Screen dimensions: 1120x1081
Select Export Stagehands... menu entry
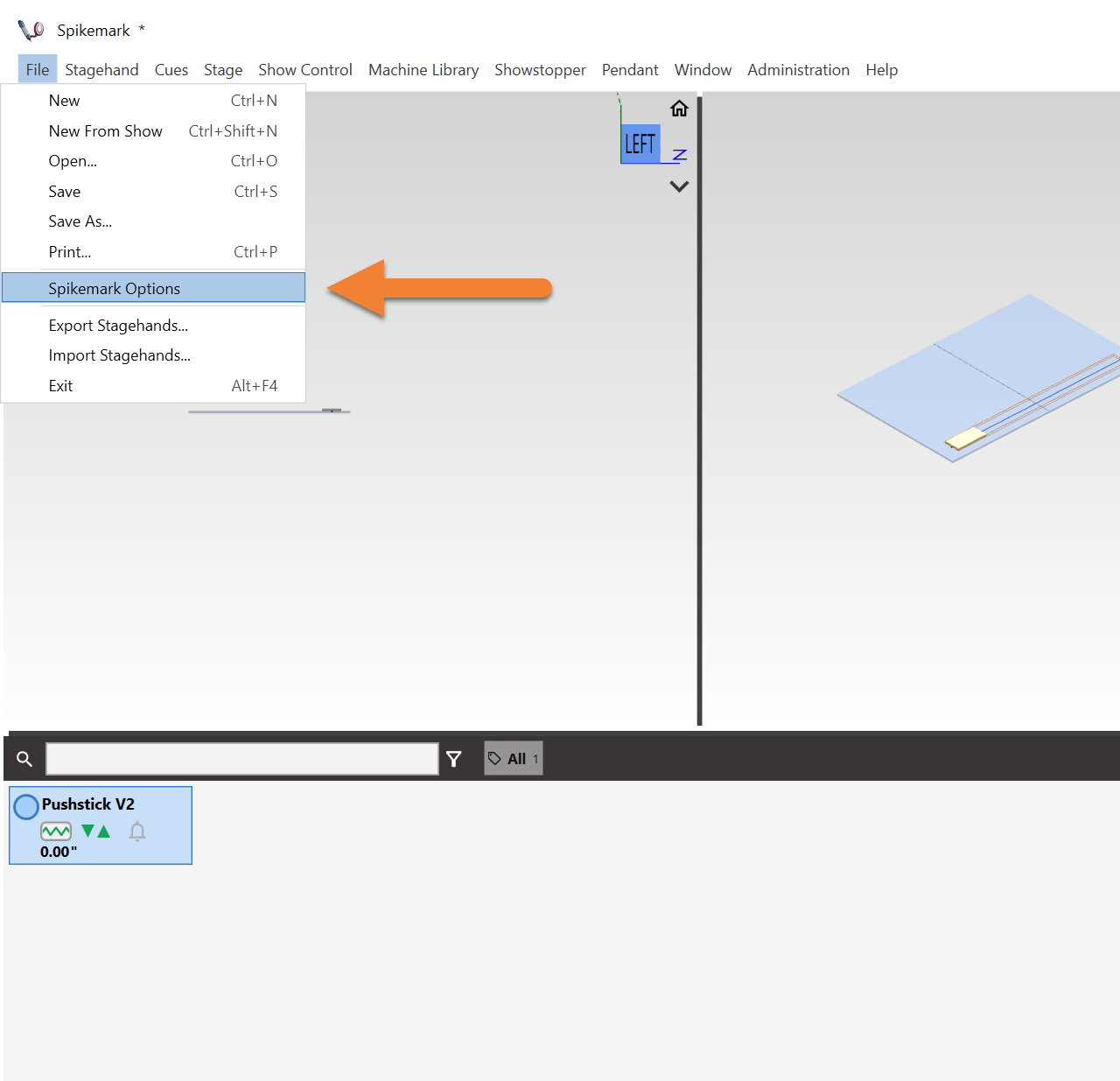click(x=118, y=326)
